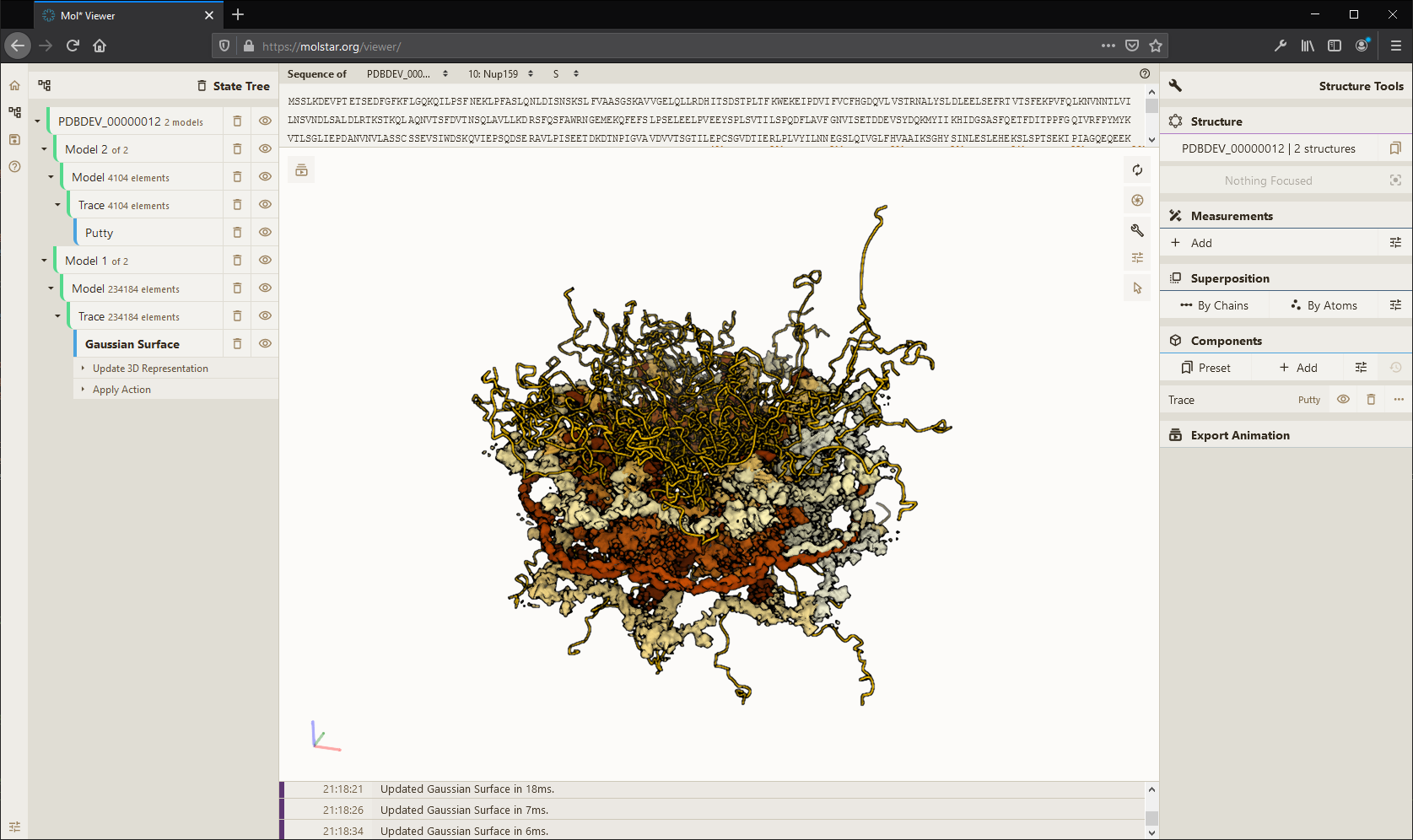Screen dimensions: 1413x840
Task: Open the Nup159 chain dropdown
Action: (500, 74)
